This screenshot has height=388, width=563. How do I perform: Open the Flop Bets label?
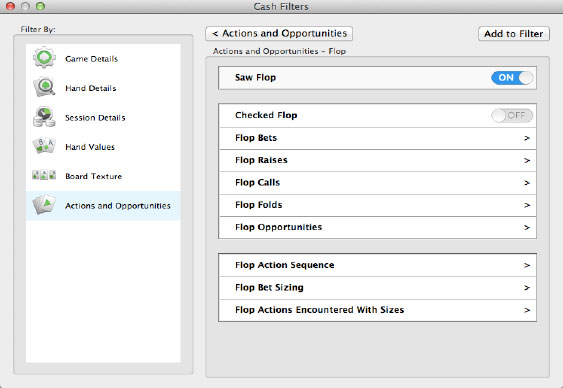click(x=256, y=138)
